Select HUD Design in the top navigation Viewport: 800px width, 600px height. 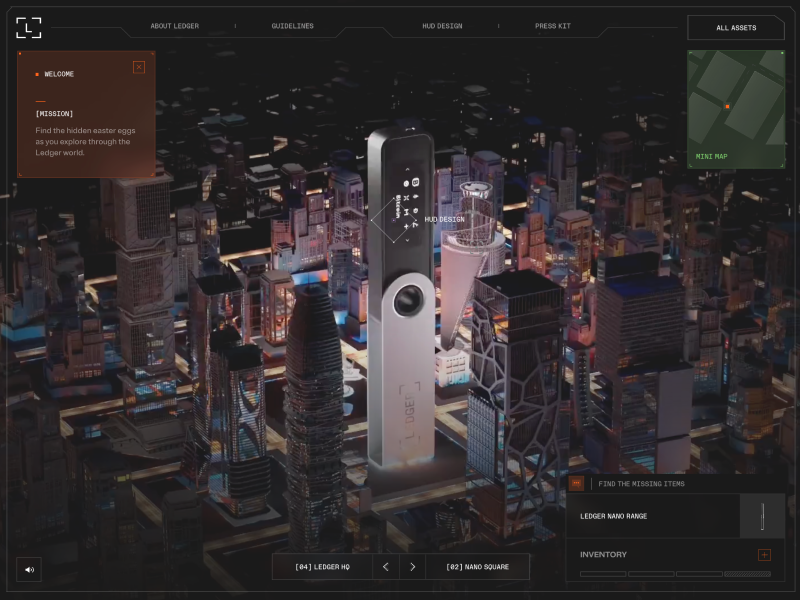442,26
